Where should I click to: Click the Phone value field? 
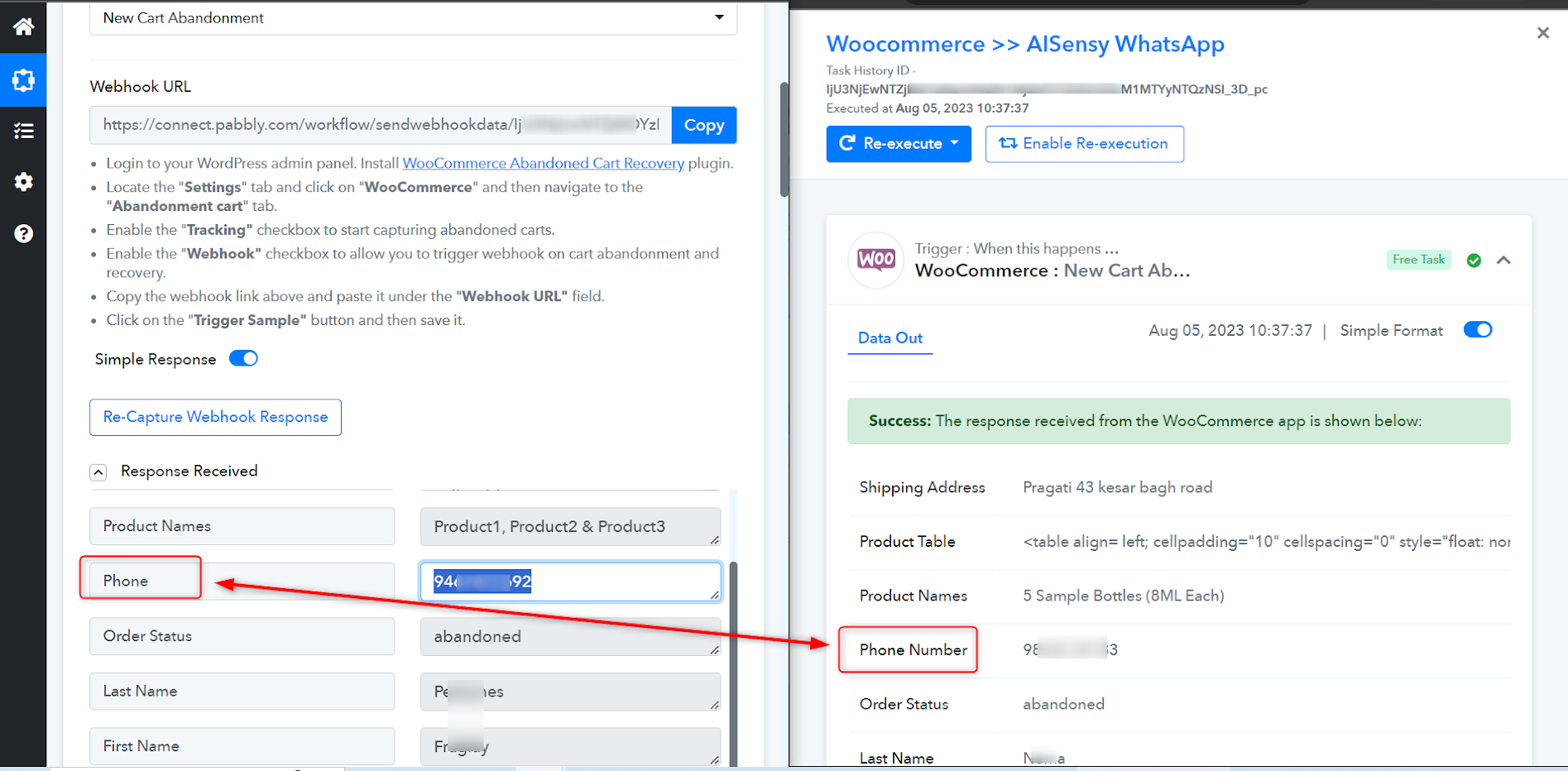pyautogui.click(x=570, y=582)
